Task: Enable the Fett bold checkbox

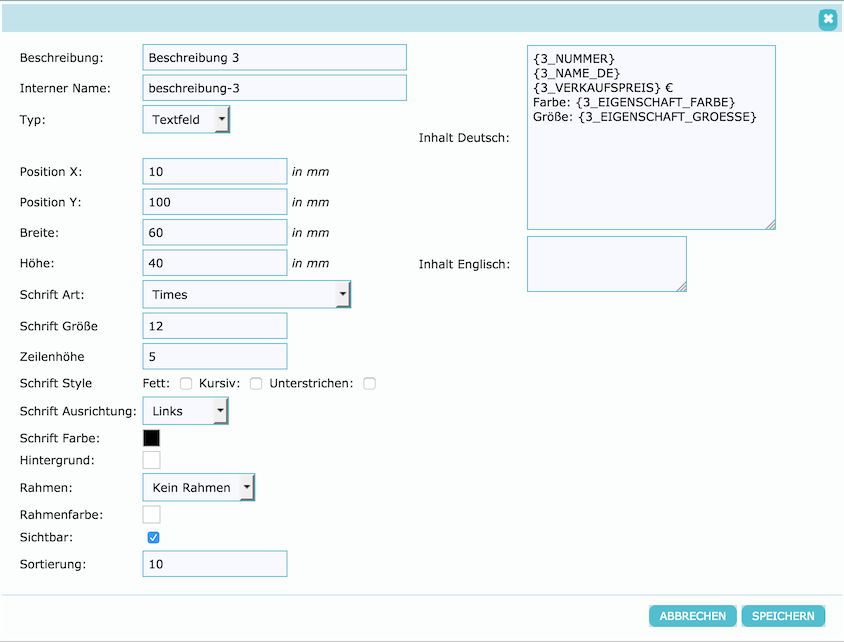Action: pos(186,383)
